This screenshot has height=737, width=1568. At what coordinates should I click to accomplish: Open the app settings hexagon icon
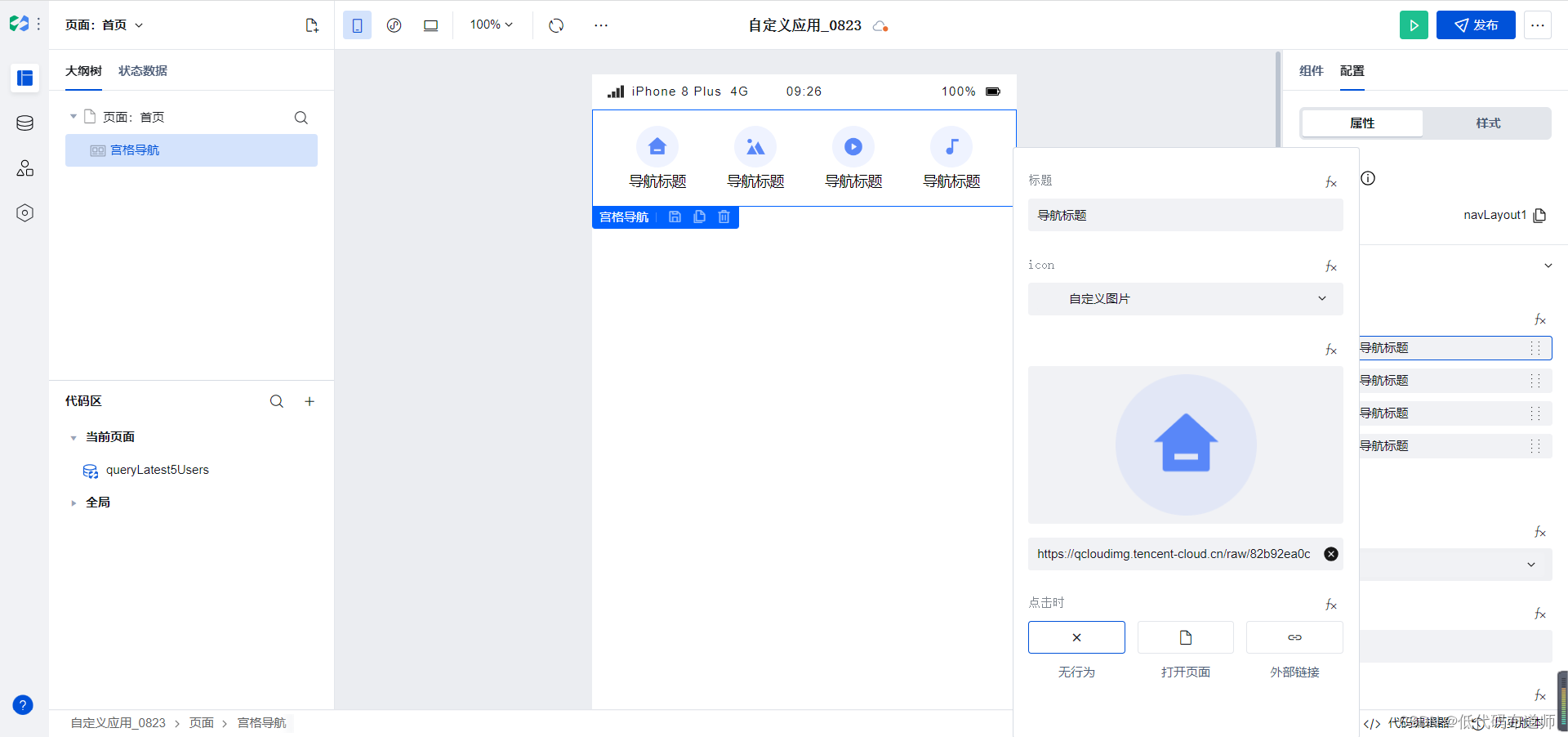point(25,212)
